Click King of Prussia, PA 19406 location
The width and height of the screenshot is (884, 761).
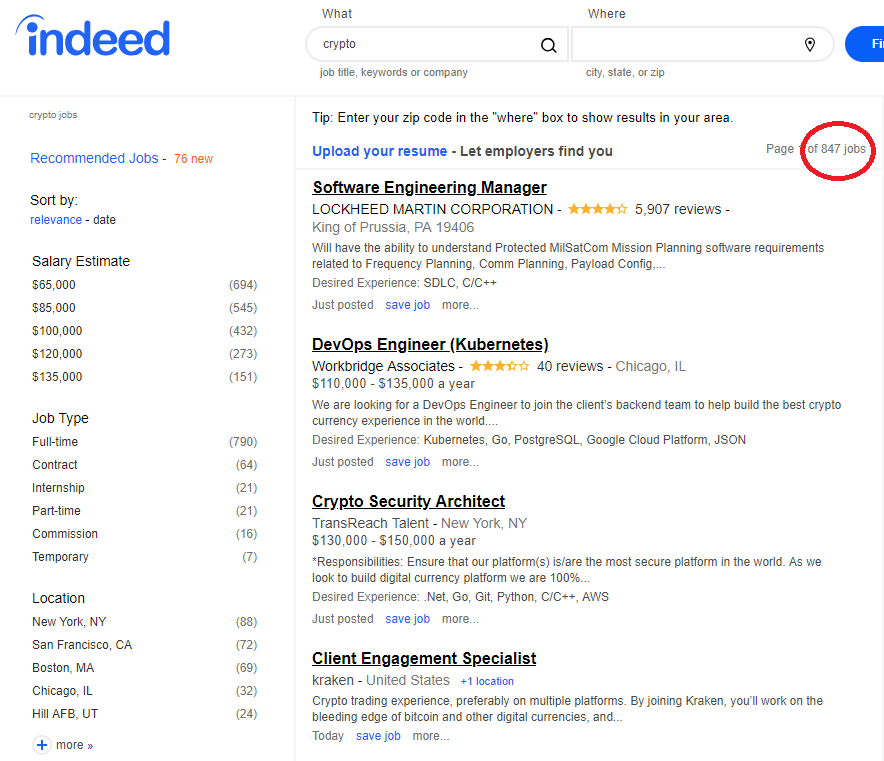point(393,227)
